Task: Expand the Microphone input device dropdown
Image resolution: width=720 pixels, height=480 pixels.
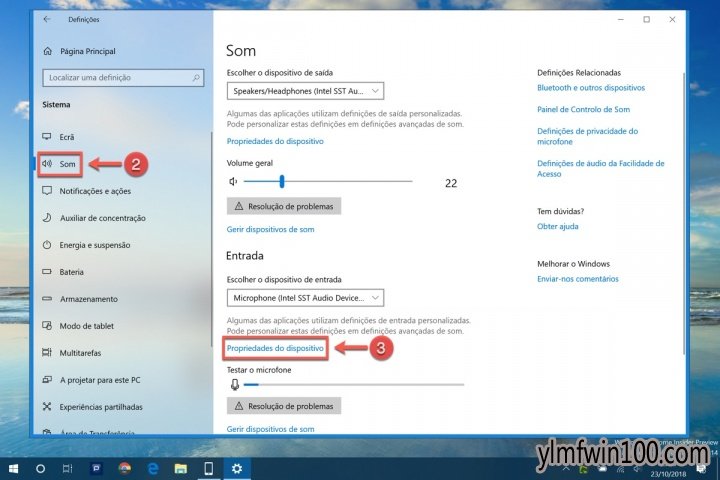Action: [305, 298]
